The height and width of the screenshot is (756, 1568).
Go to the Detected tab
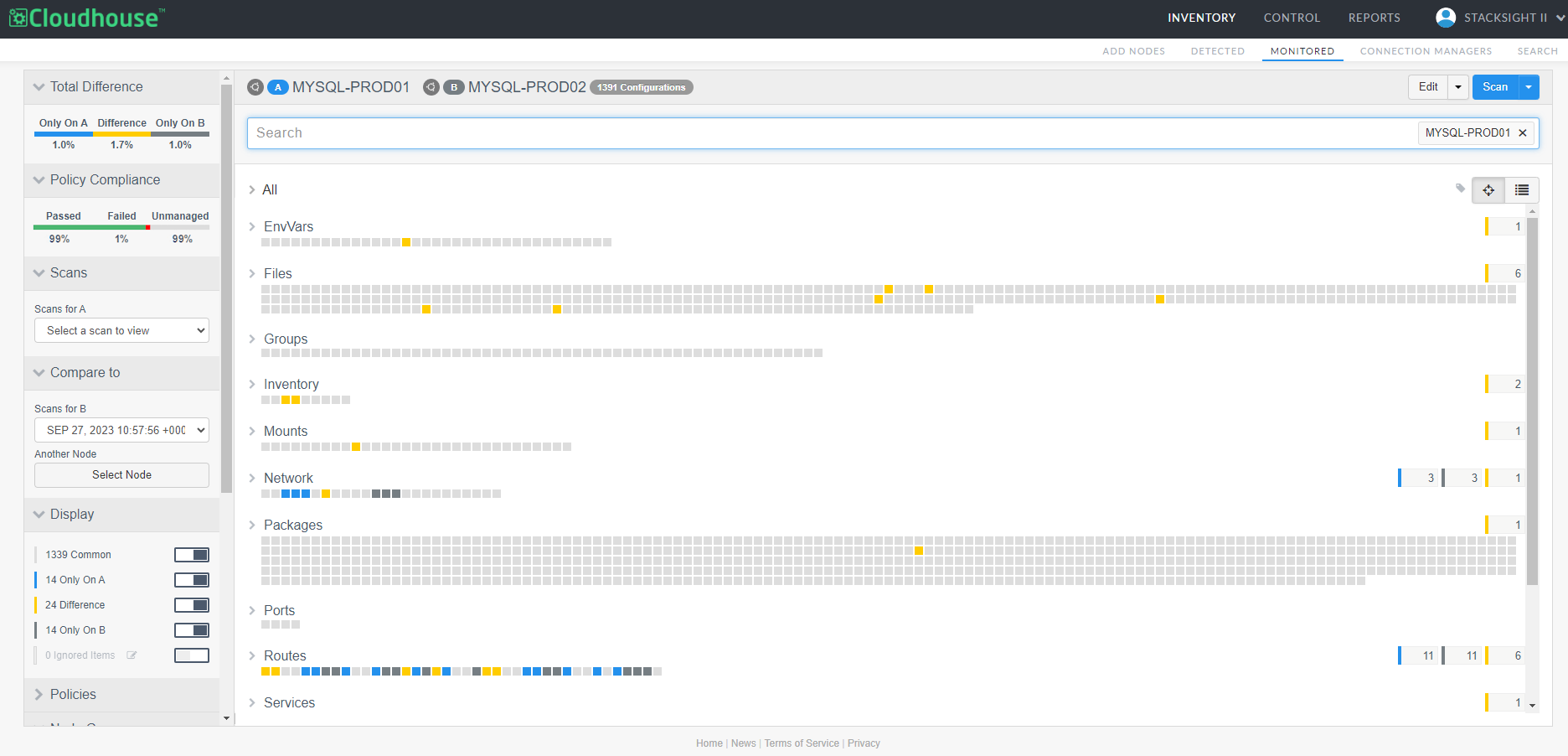pyautogui.click(x=1217, y=51)
